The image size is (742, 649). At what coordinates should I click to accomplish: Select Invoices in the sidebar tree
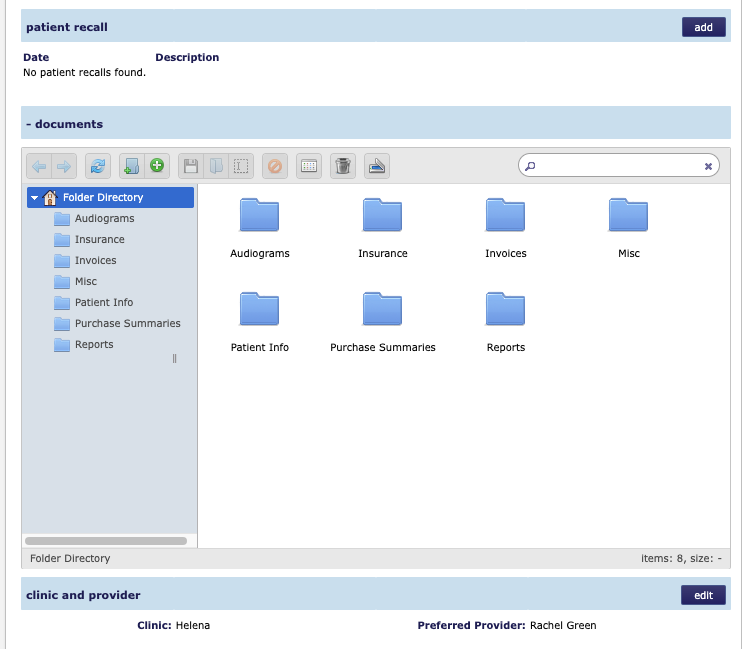tap(96, 260)
